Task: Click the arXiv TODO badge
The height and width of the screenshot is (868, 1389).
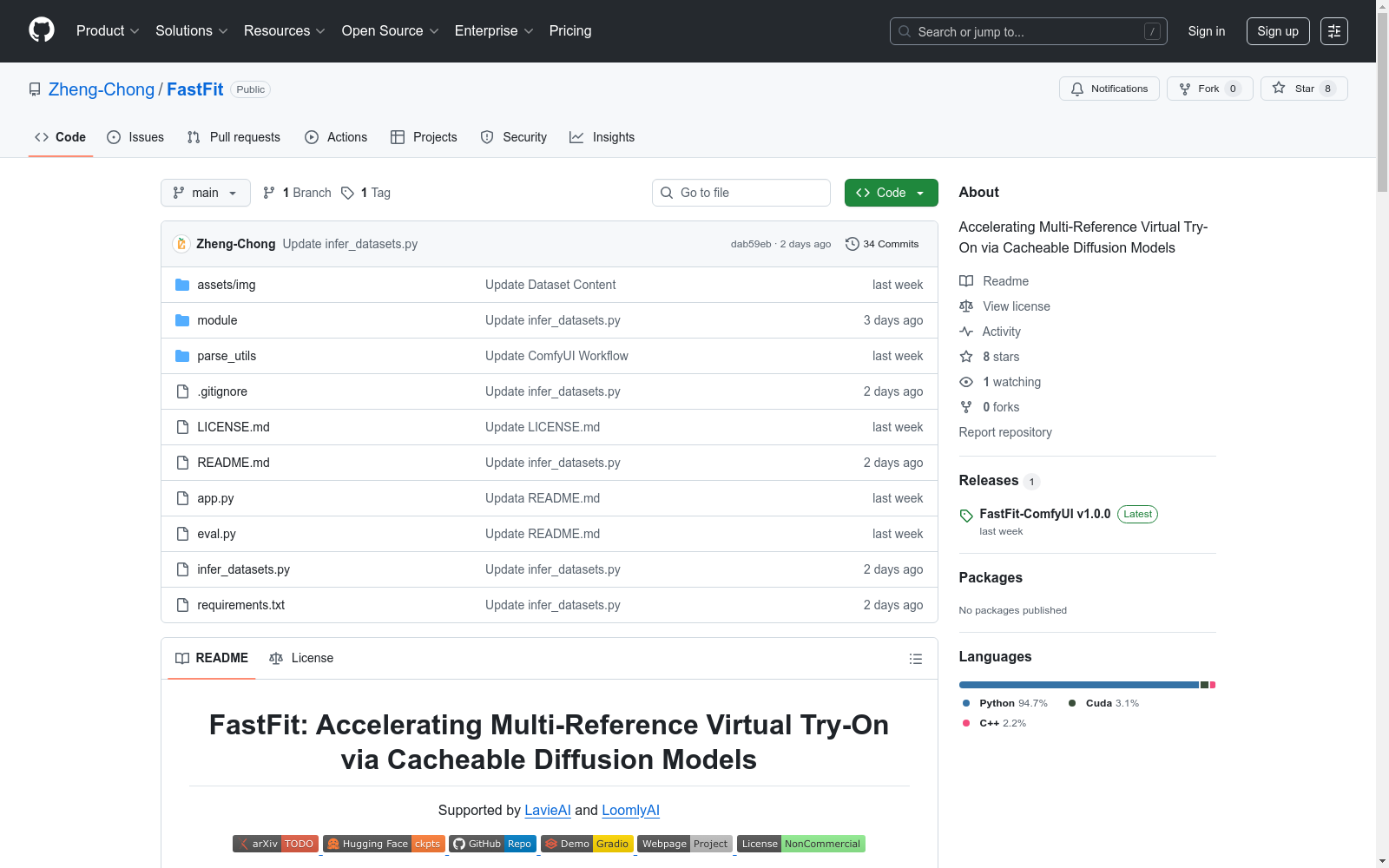Action: [275, 844]
